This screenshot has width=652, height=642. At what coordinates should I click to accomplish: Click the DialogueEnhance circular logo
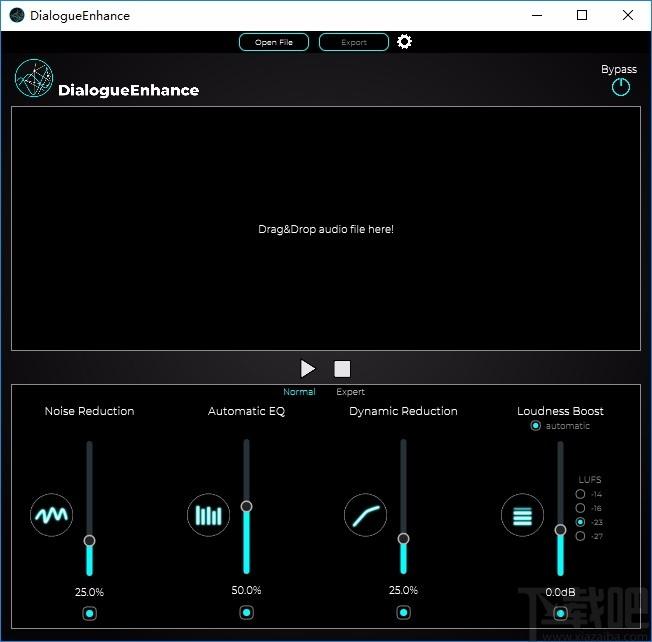pyautogui.click(x=34, y=78)
